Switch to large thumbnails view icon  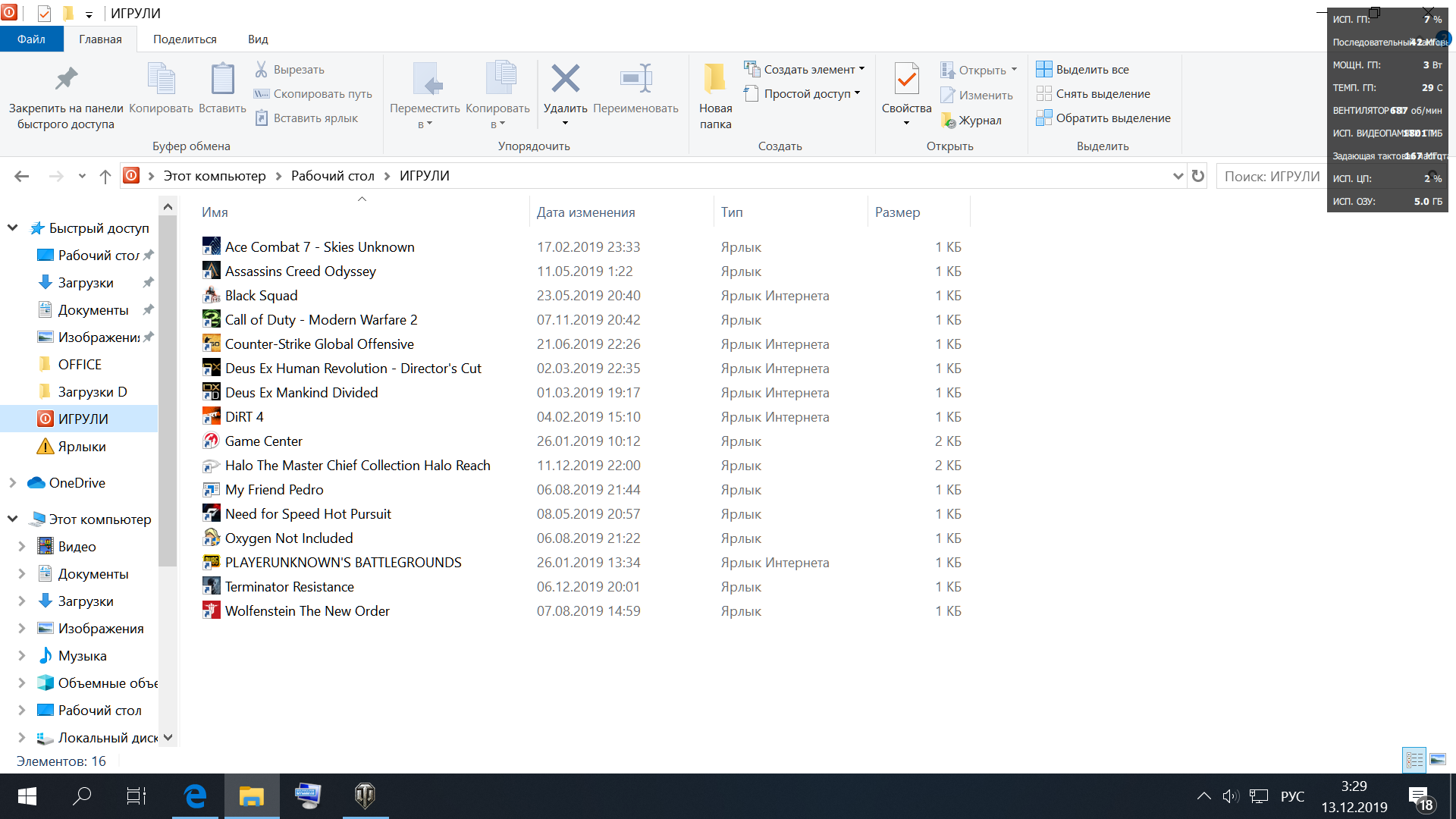click(1438, 759)
